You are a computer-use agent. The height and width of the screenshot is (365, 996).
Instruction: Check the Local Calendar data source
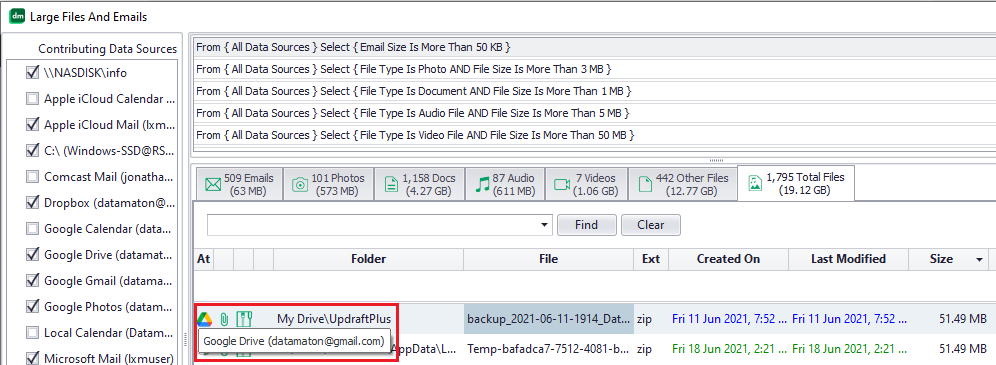pyautogui.click(x=32, y=333)
